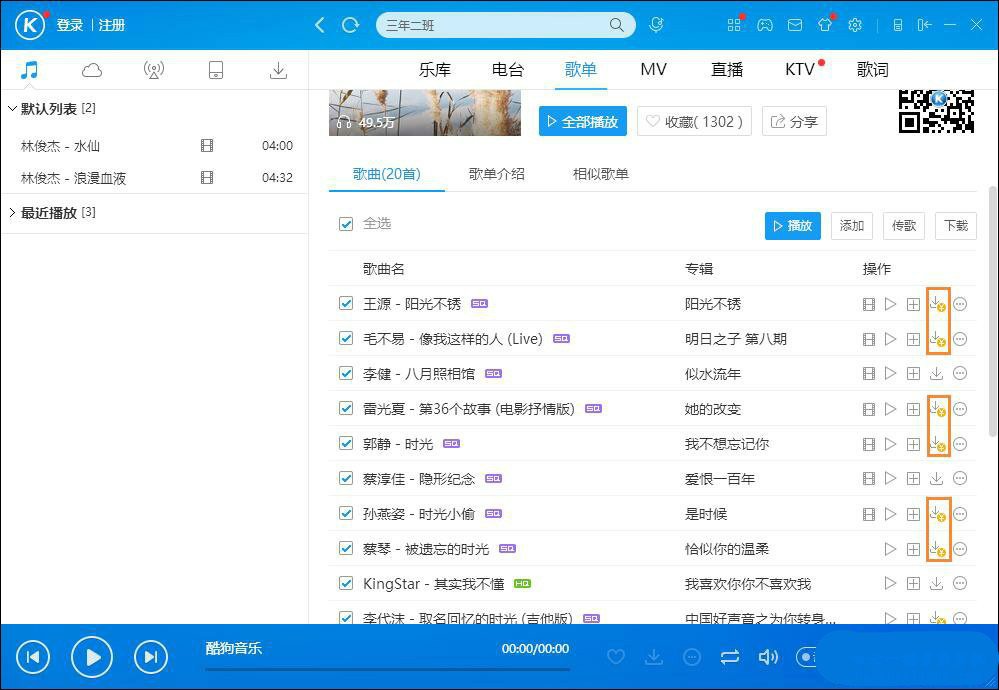Uncheck 李健 - 八月照相馆 song checkbox

pos(345,373)
